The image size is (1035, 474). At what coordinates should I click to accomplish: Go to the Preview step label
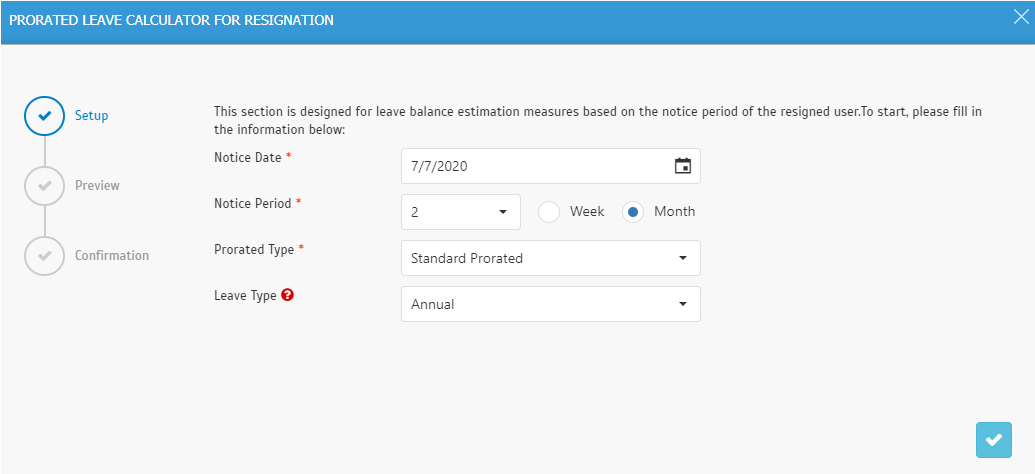tap(97, 186)
